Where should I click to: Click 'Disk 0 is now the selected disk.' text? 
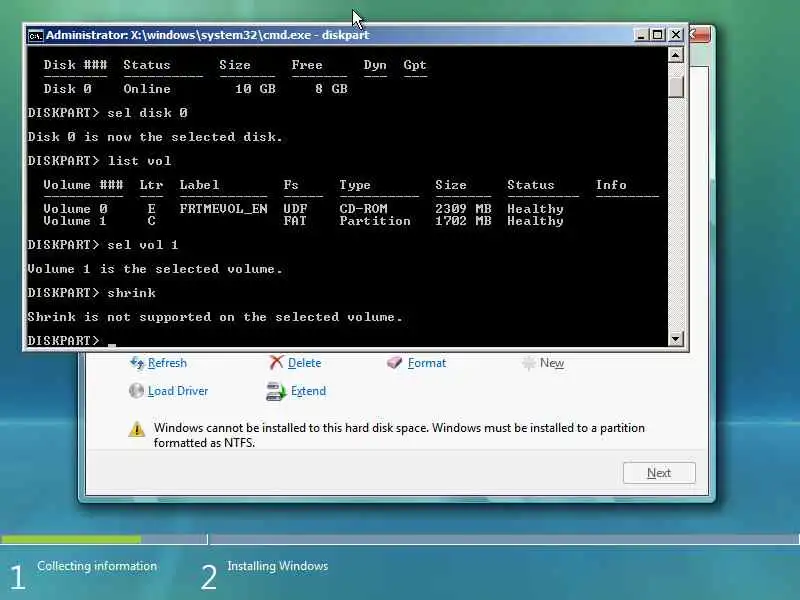pyautogui.click(x=155, y=137)
